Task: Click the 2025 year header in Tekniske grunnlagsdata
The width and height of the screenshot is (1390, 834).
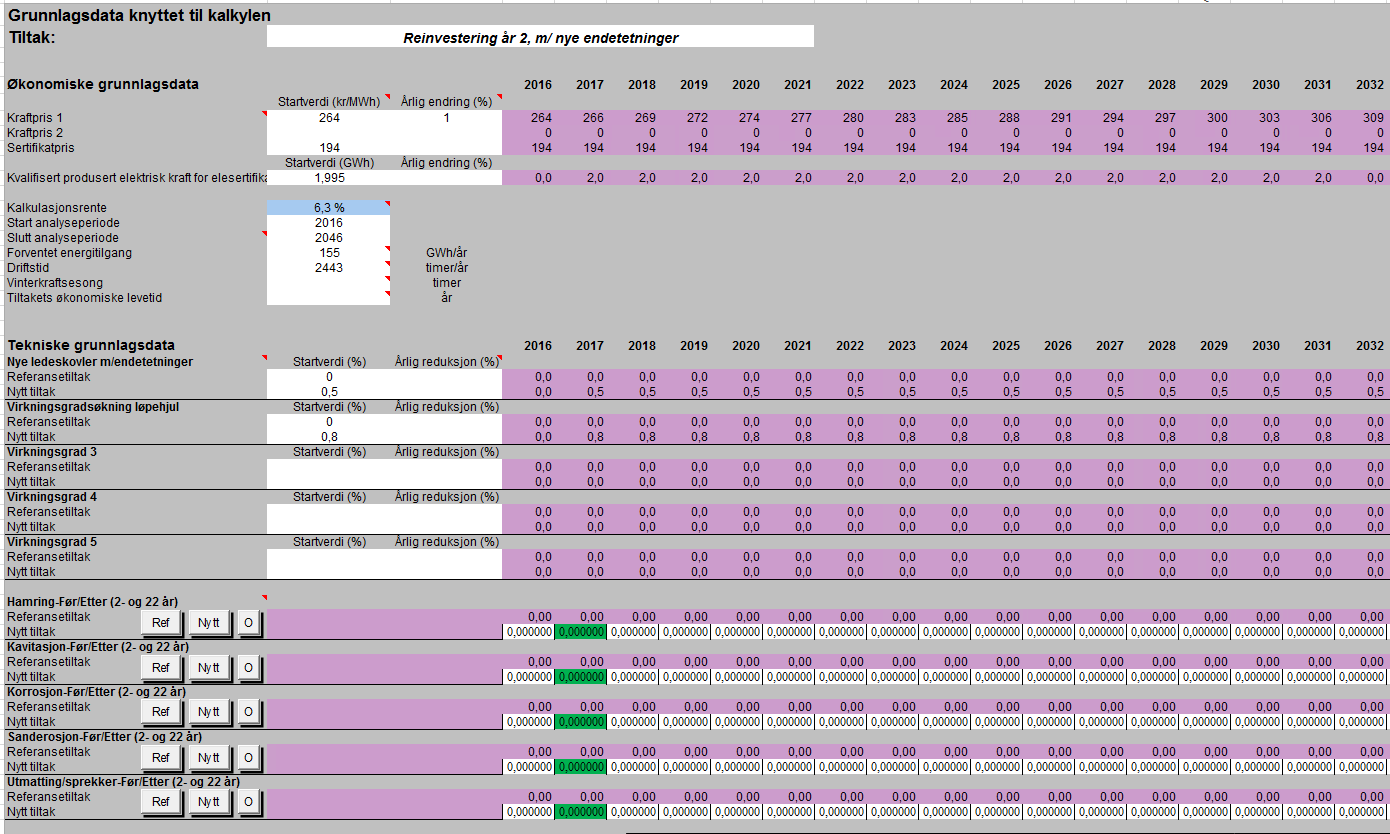Action: click(x=1006, y=346)
